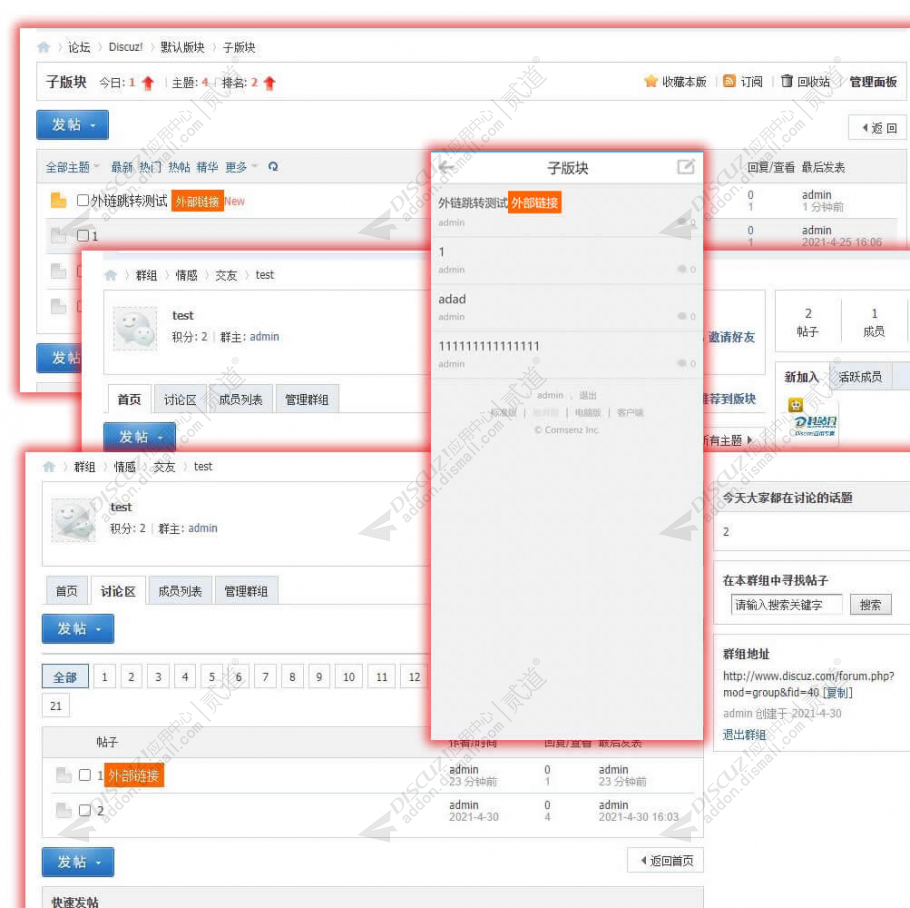
Task: Click the test group avatar under the 讨论区 window's breadcrumb
Action: [x=73, y=520]
